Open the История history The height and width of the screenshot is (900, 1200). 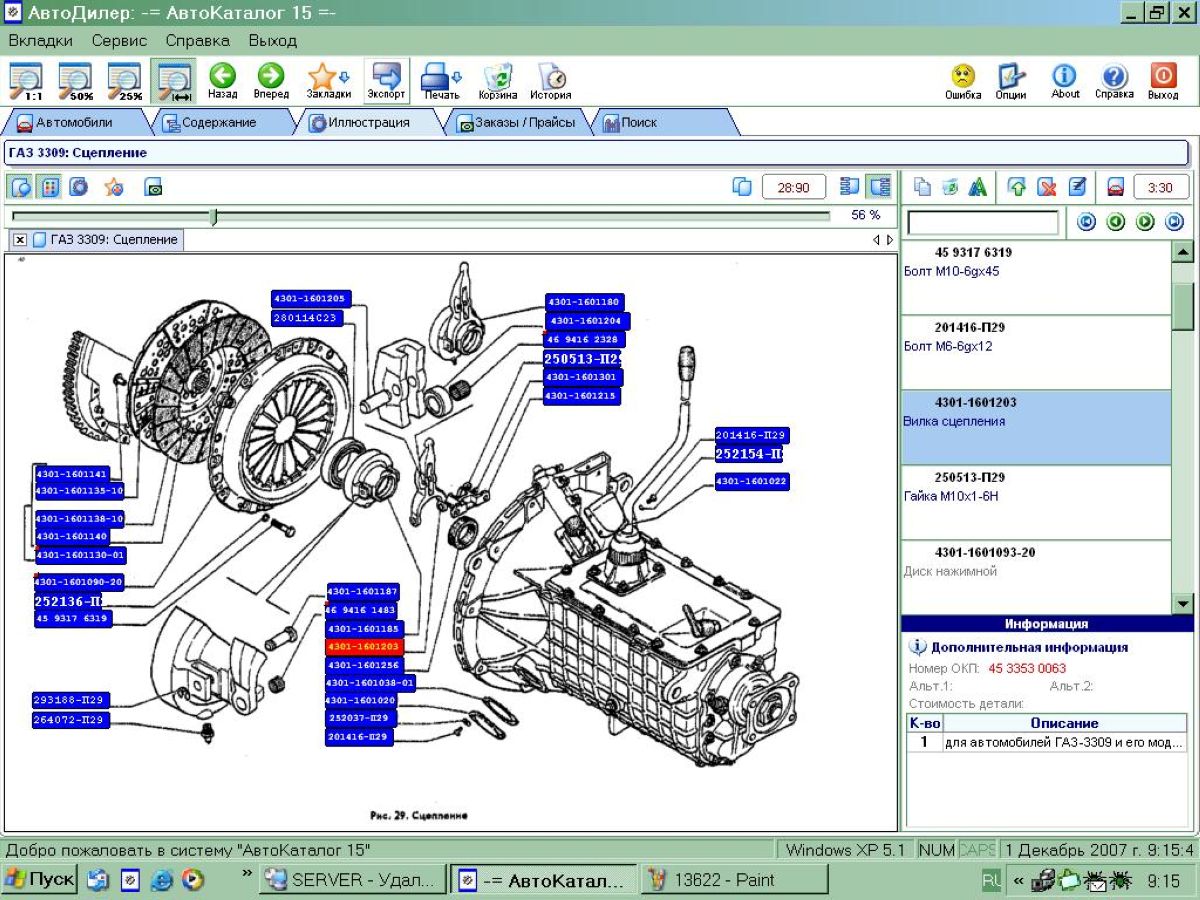(551, 81)
